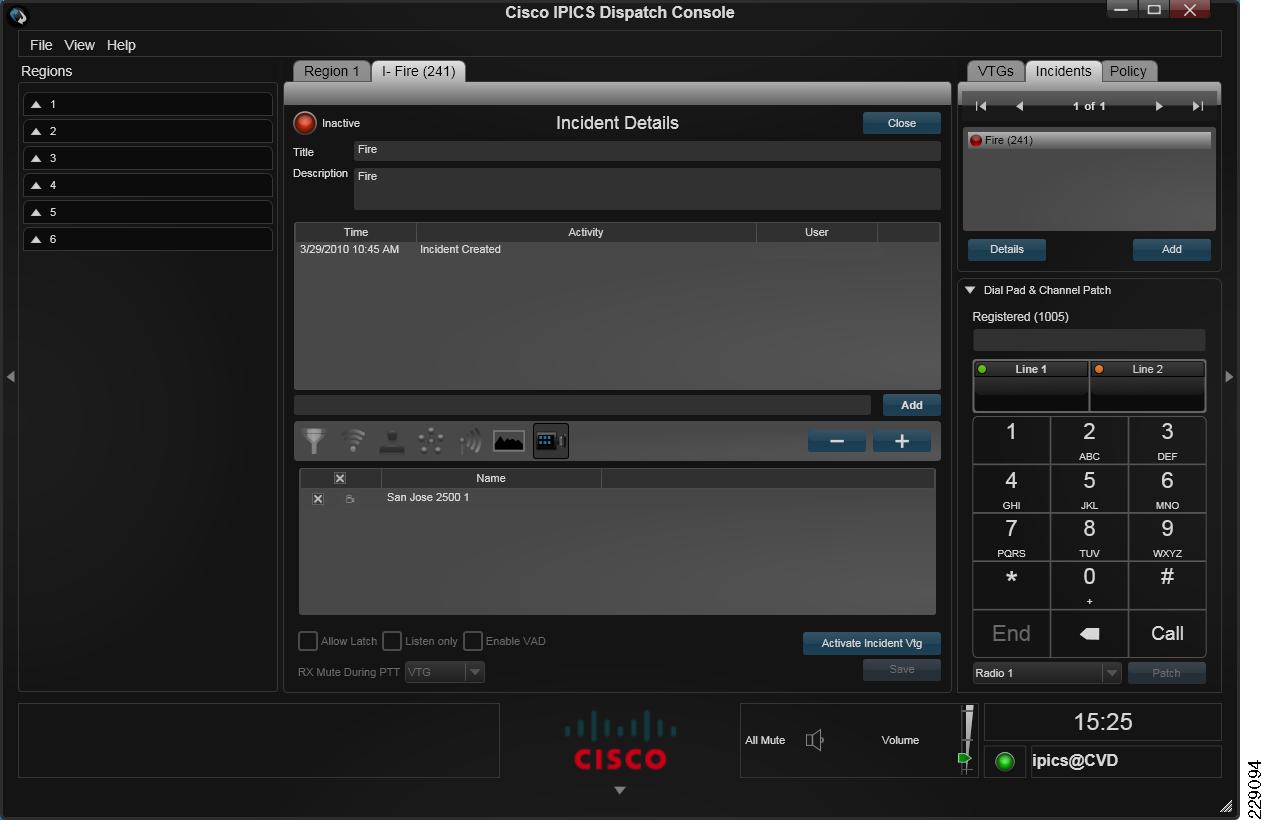Click the minus remove resource button
Screen dimensions: 1262x820
click(837, 441)
